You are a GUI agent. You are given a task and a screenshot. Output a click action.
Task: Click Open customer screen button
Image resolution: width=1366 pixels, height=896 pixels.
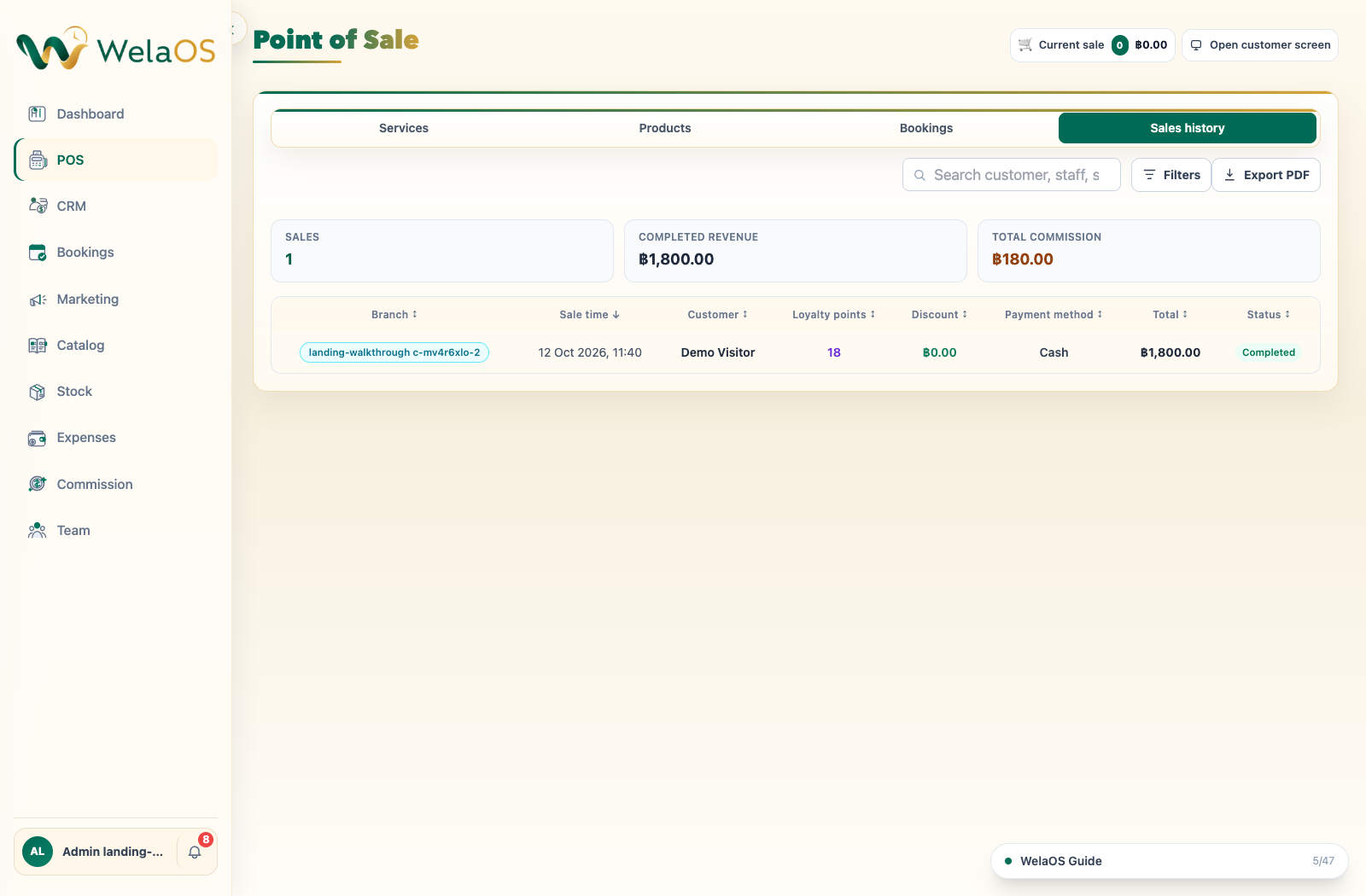[x=1260, y=45]
